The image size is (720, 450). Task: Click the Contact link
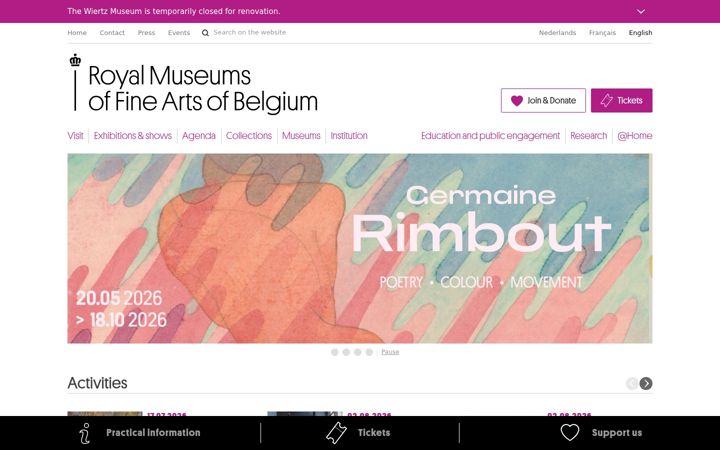pos(112,33)
